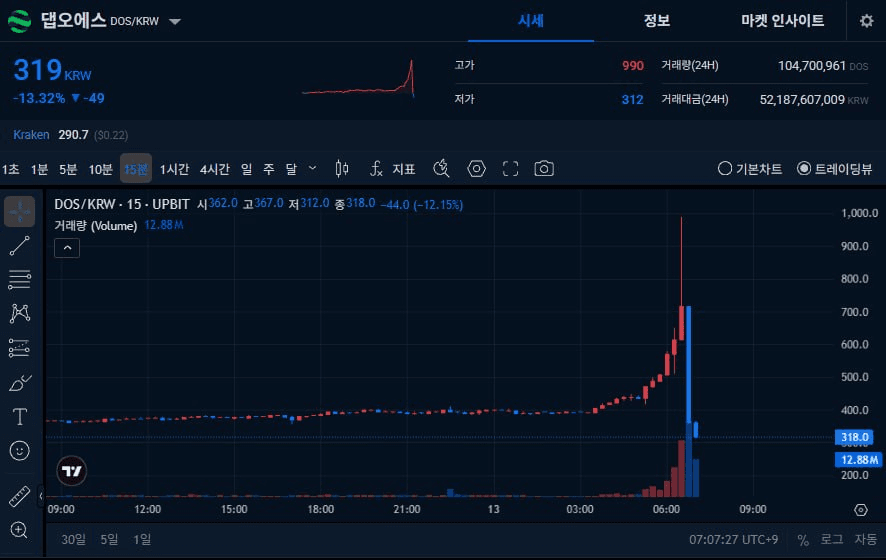The width and height of the screenshot is (886, 560).
Task: Select the 트레이딩뷰 radio option
Action: tap(834, 169)
